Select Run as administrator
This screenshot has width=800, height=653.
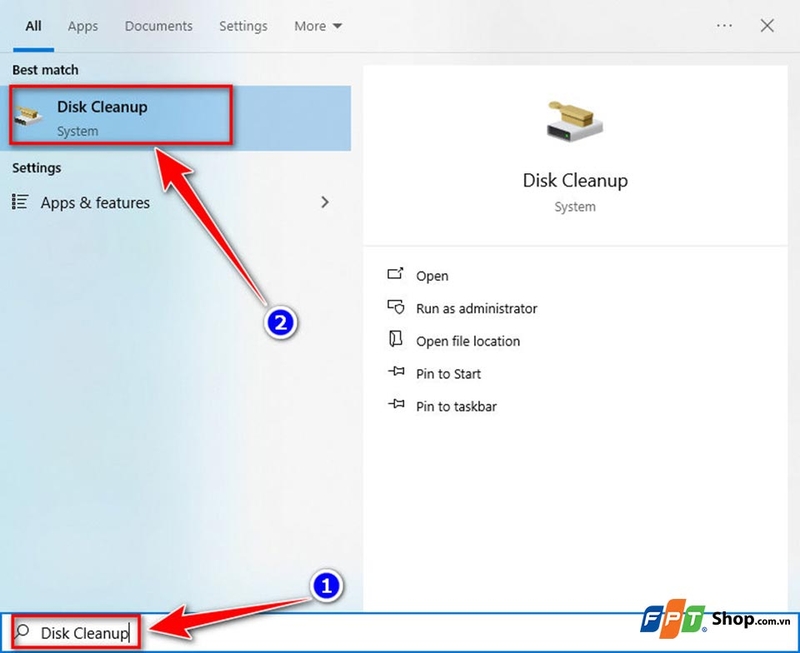coord(477,309)
